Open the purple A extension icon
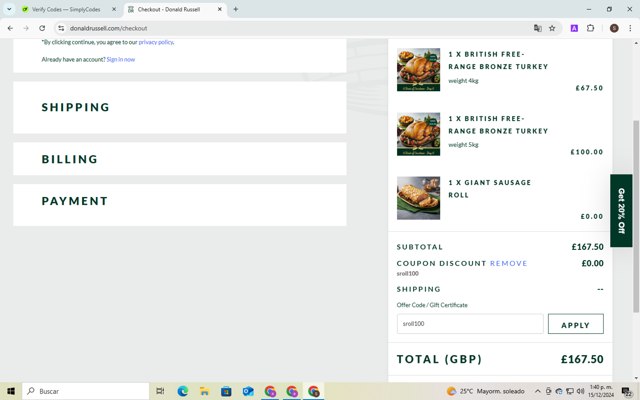This screenshot has height=400, width=640. pyautogui.click(x=574, y=28)
